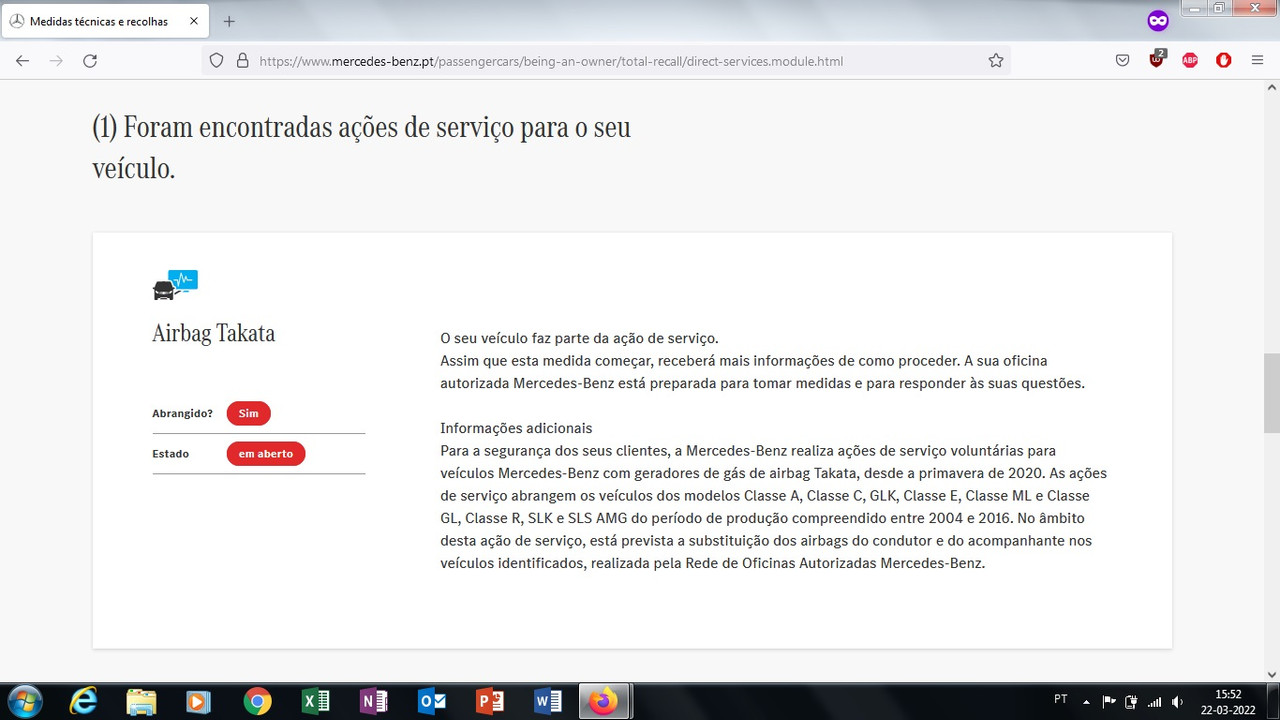
Task: Click the red em aberto status badge
Action: pyautogui.click(x=265, y=453)
